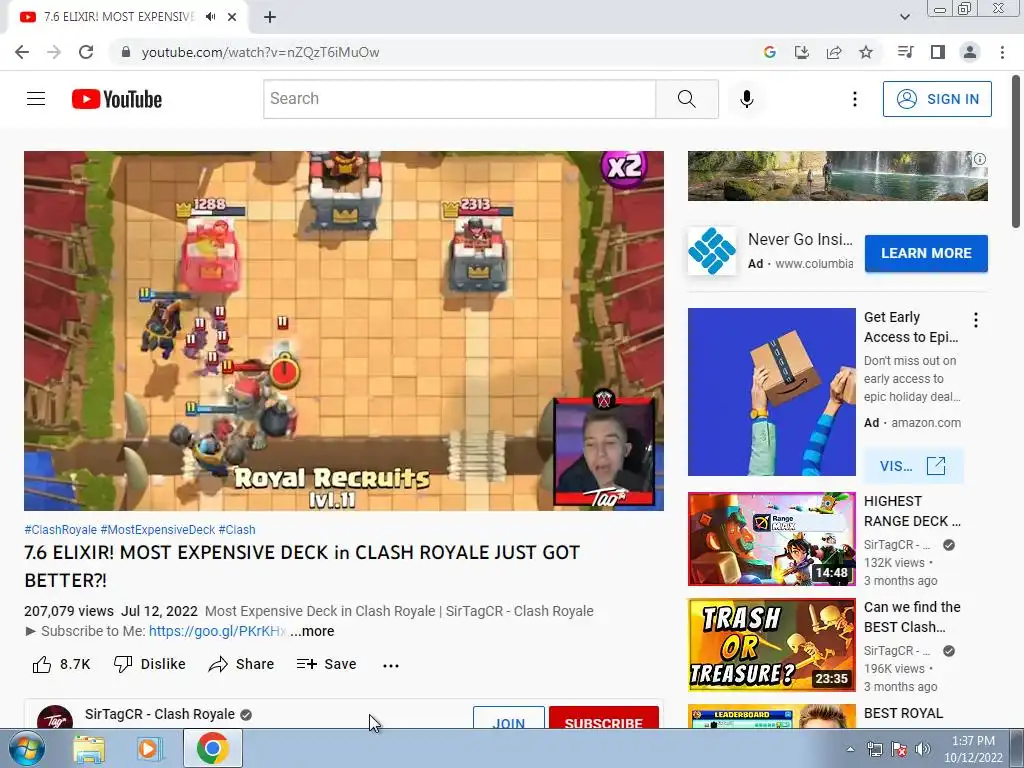Focus the YouTube search field
The width and height of the screenshot is (1024, 768).
[460, 99]
